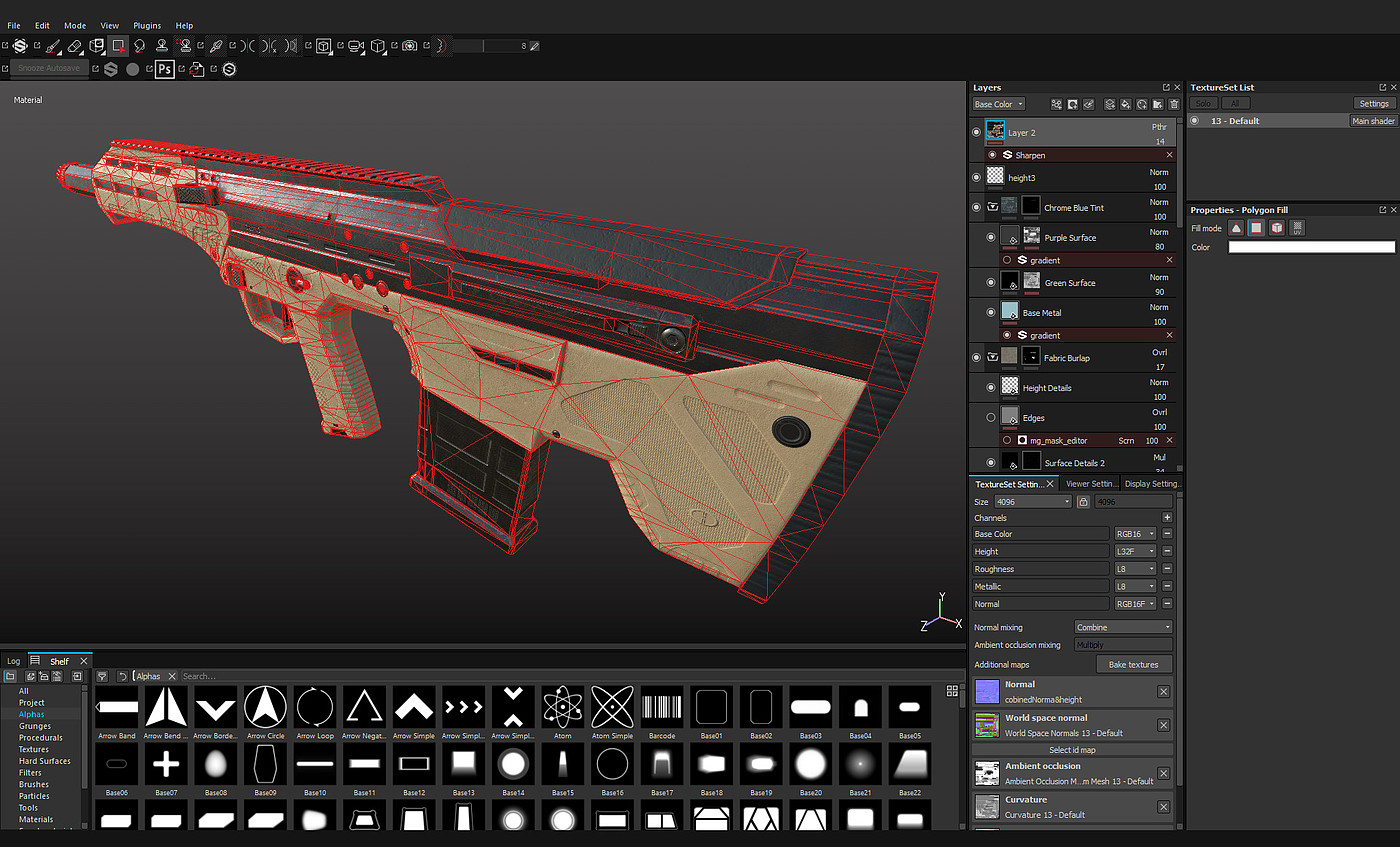This screenshot has height=847, width=1400.
Task: Activate the Polygon Fill tool
Action: (x=119, y=46)
